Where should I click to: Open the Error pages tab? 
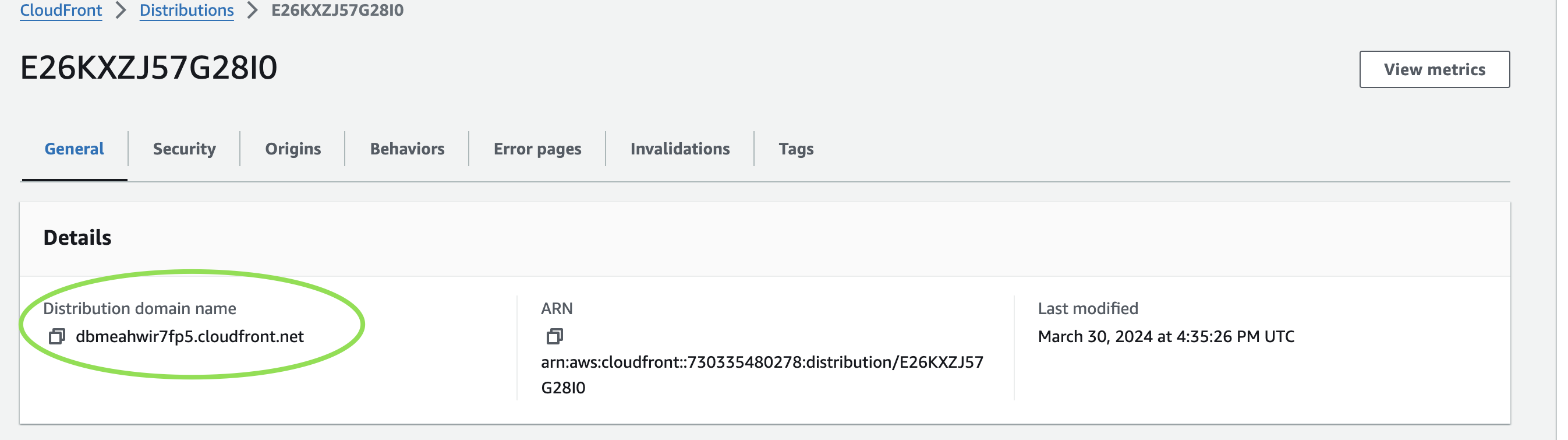pos(537,149)
